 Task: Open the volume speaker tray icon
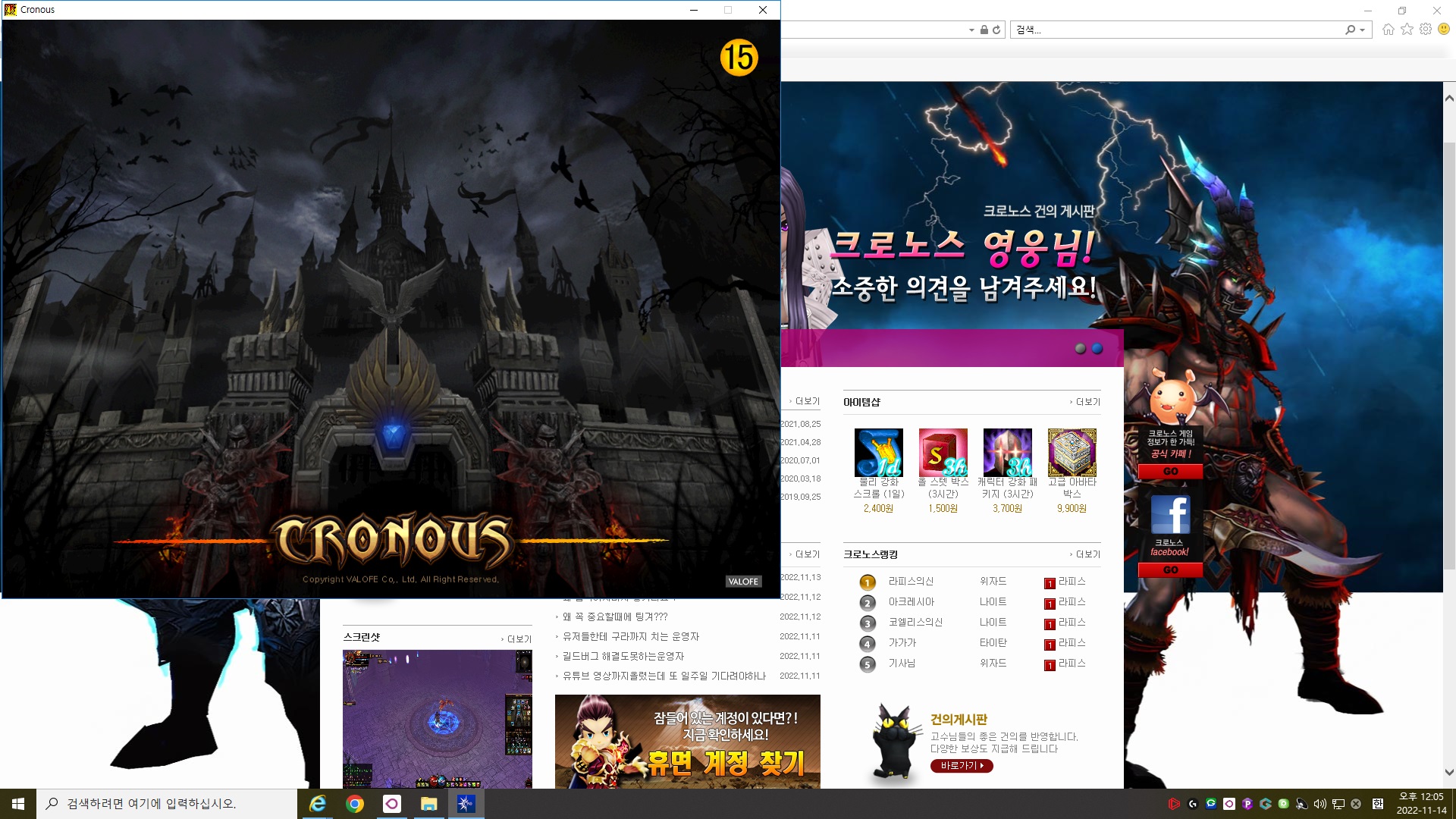click(1319, 804)
